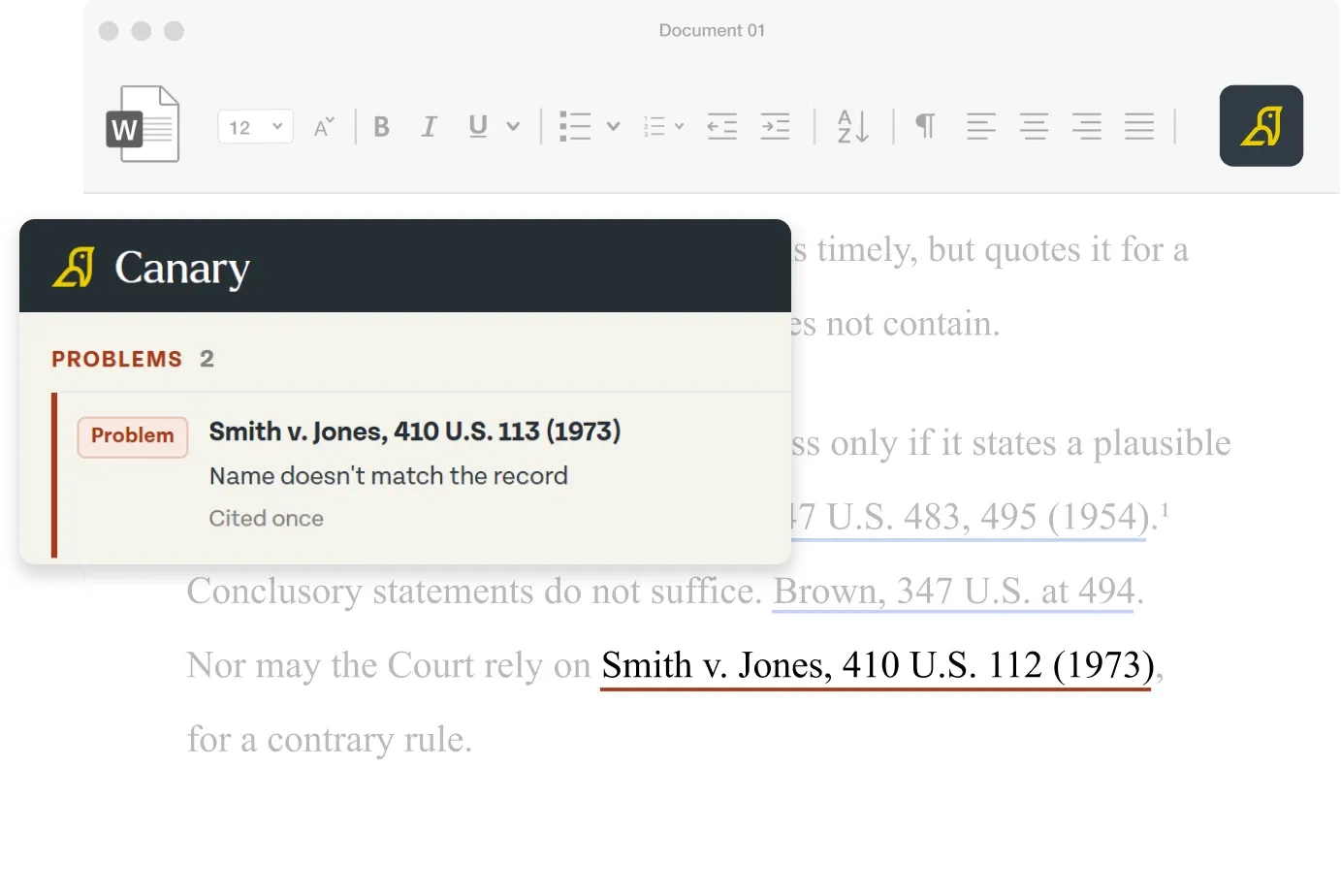Toggle Bold formatting

382,126
